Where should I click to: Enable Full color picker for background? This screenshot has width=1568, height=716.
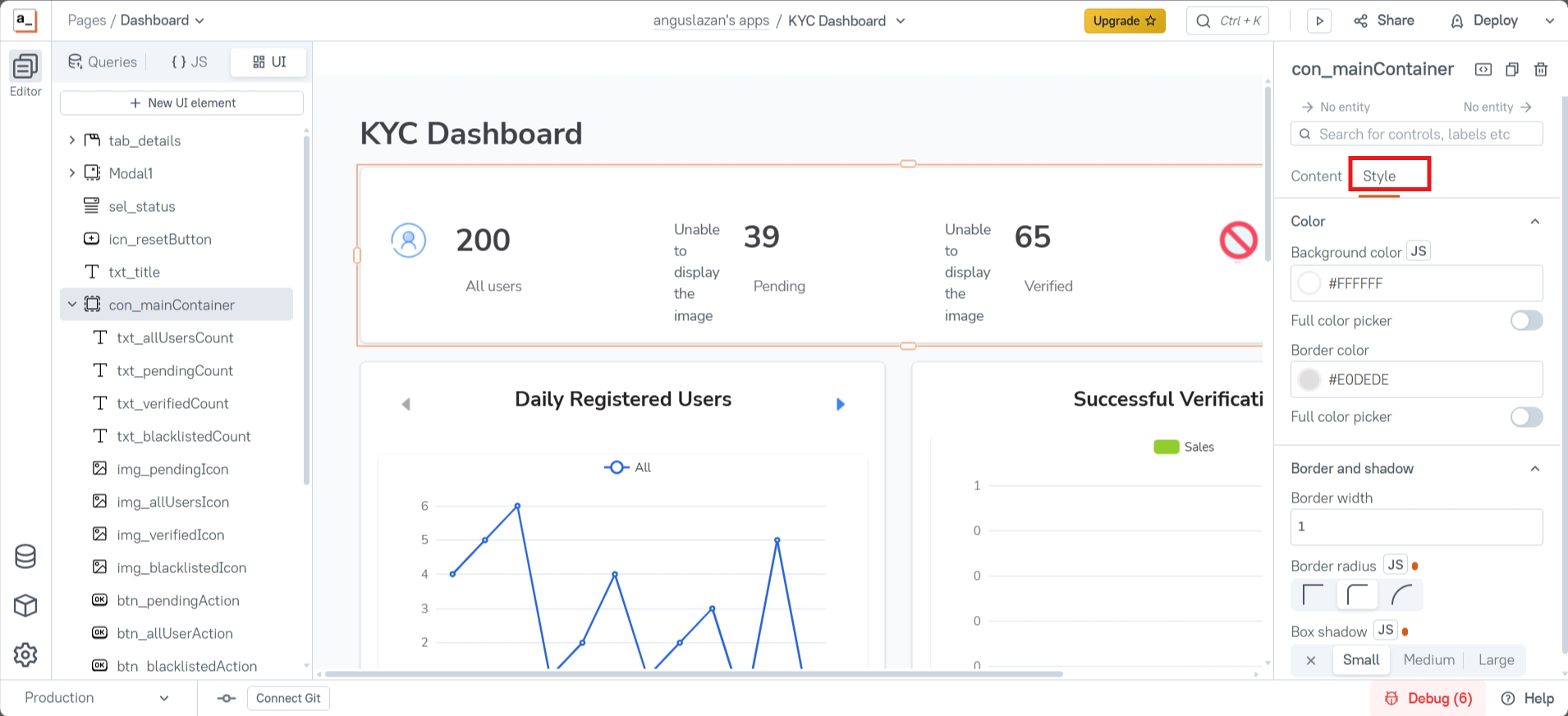[x=1526, y=320]
